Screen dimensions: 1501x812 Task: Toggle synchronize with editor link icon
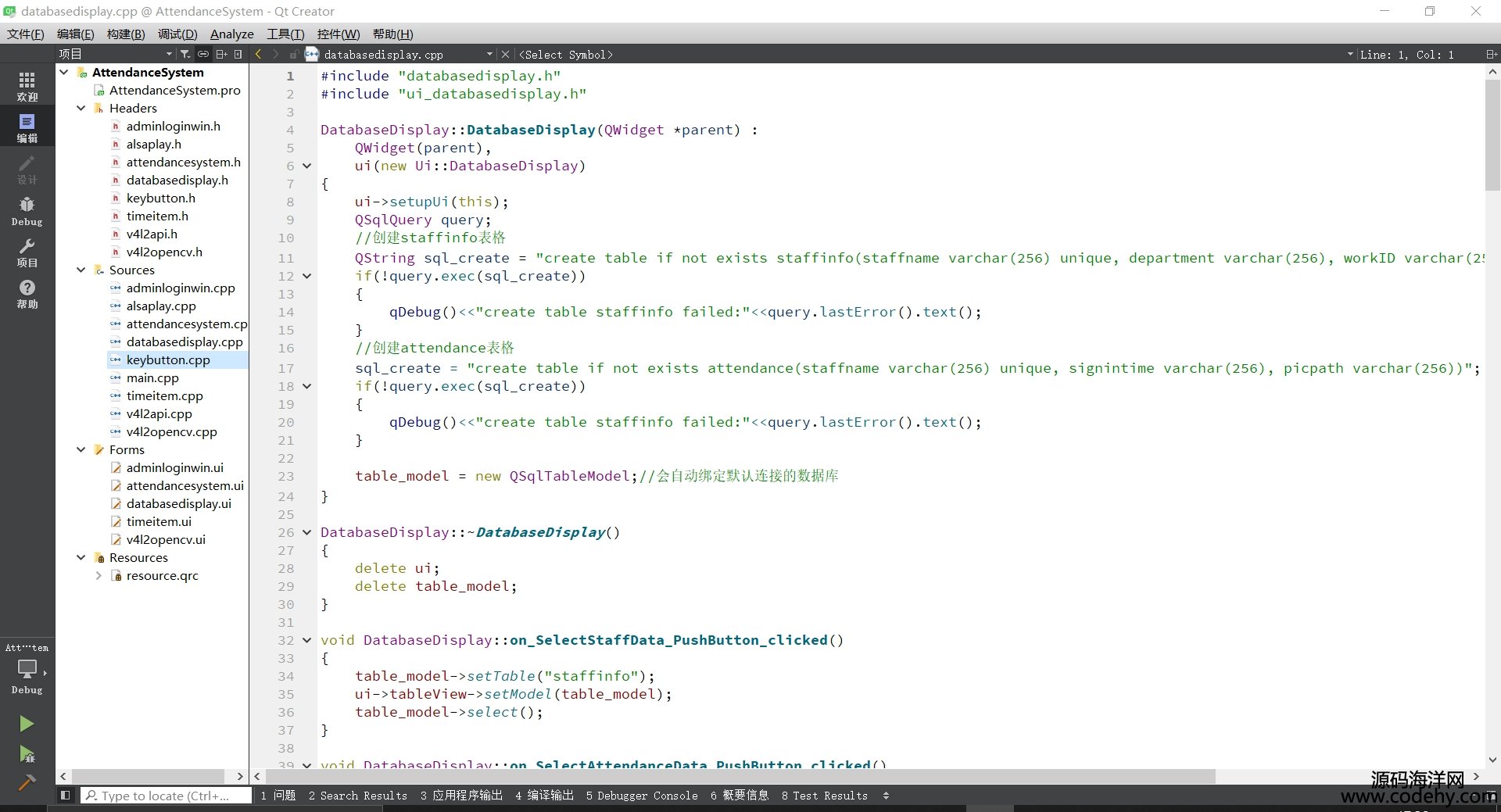[x=203, y=54]
